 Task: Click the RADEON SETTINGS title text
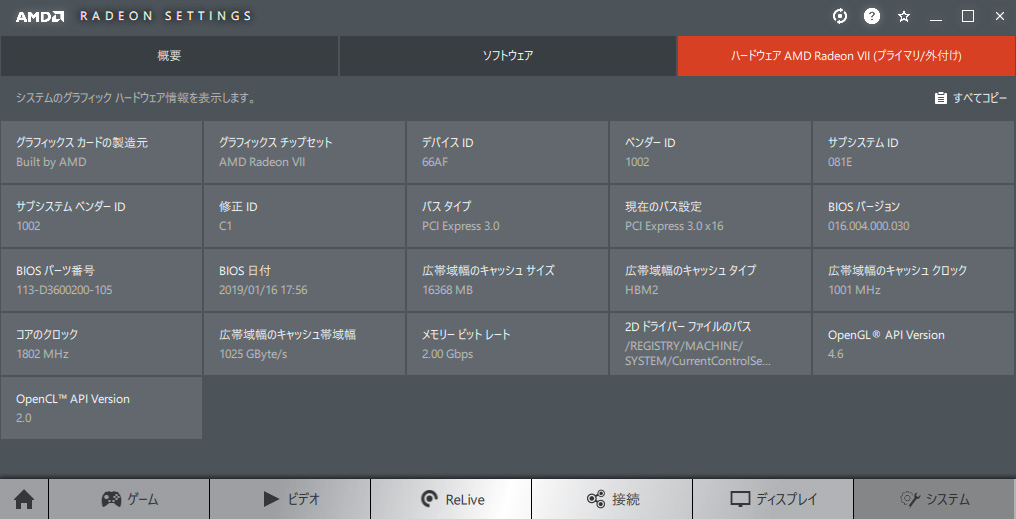click(x=166, y=16)
